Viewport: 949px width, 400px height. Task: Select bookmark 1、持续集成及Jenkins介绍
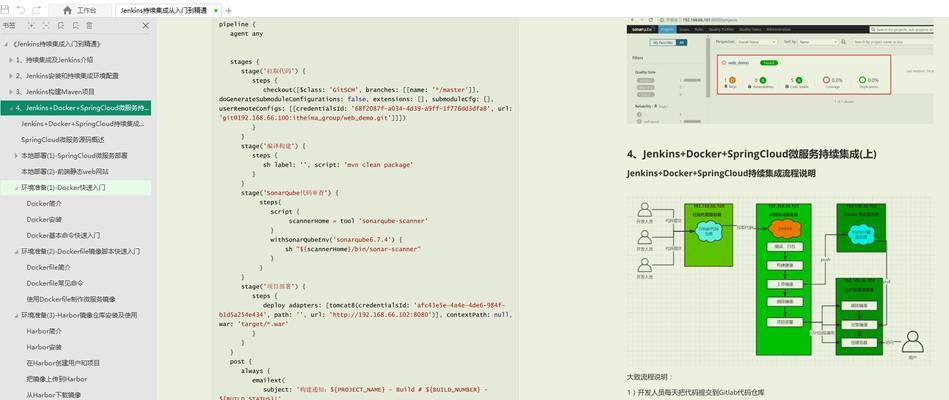tap(54, 60)
